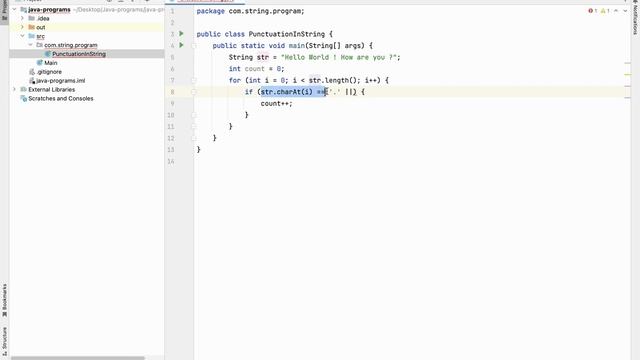640x360 pixels.
Task: Toggle the Project tool window tab
Action: click(4, 11)
